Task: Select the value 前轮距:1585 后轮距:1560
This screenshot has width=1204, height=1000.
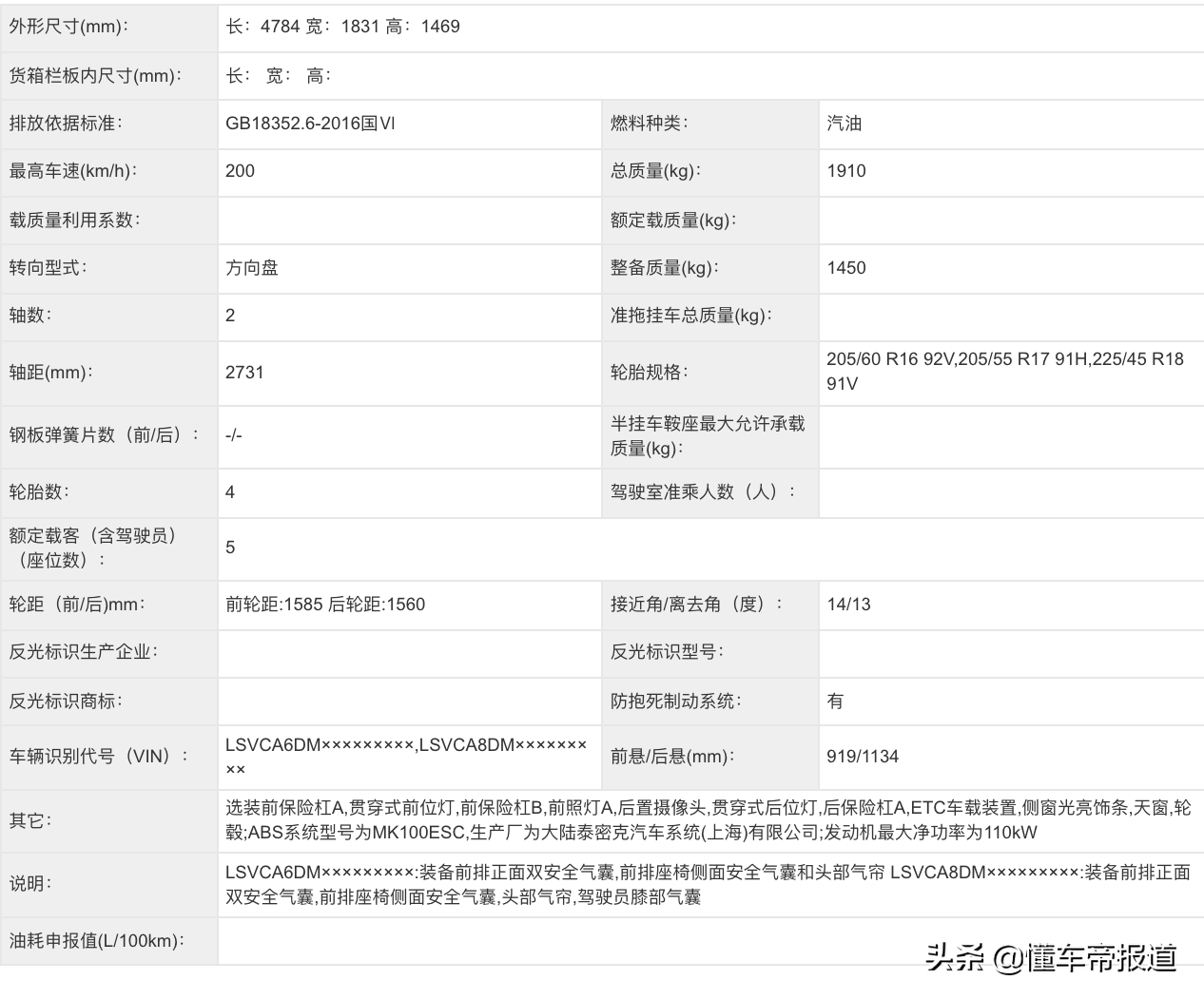Action: point(325,605)
